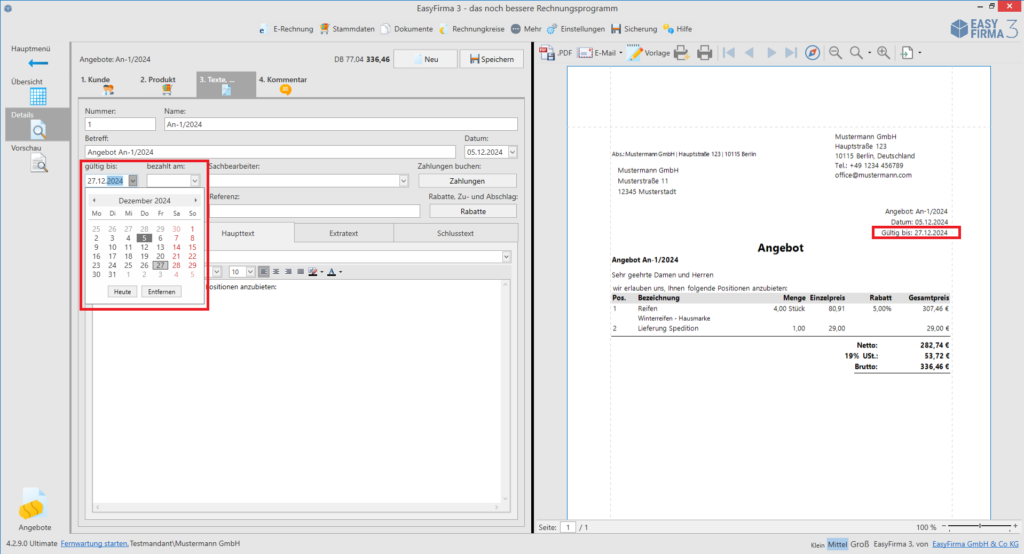
Task: Open Sicherung backup tool
Action: [x=634, y=29]
